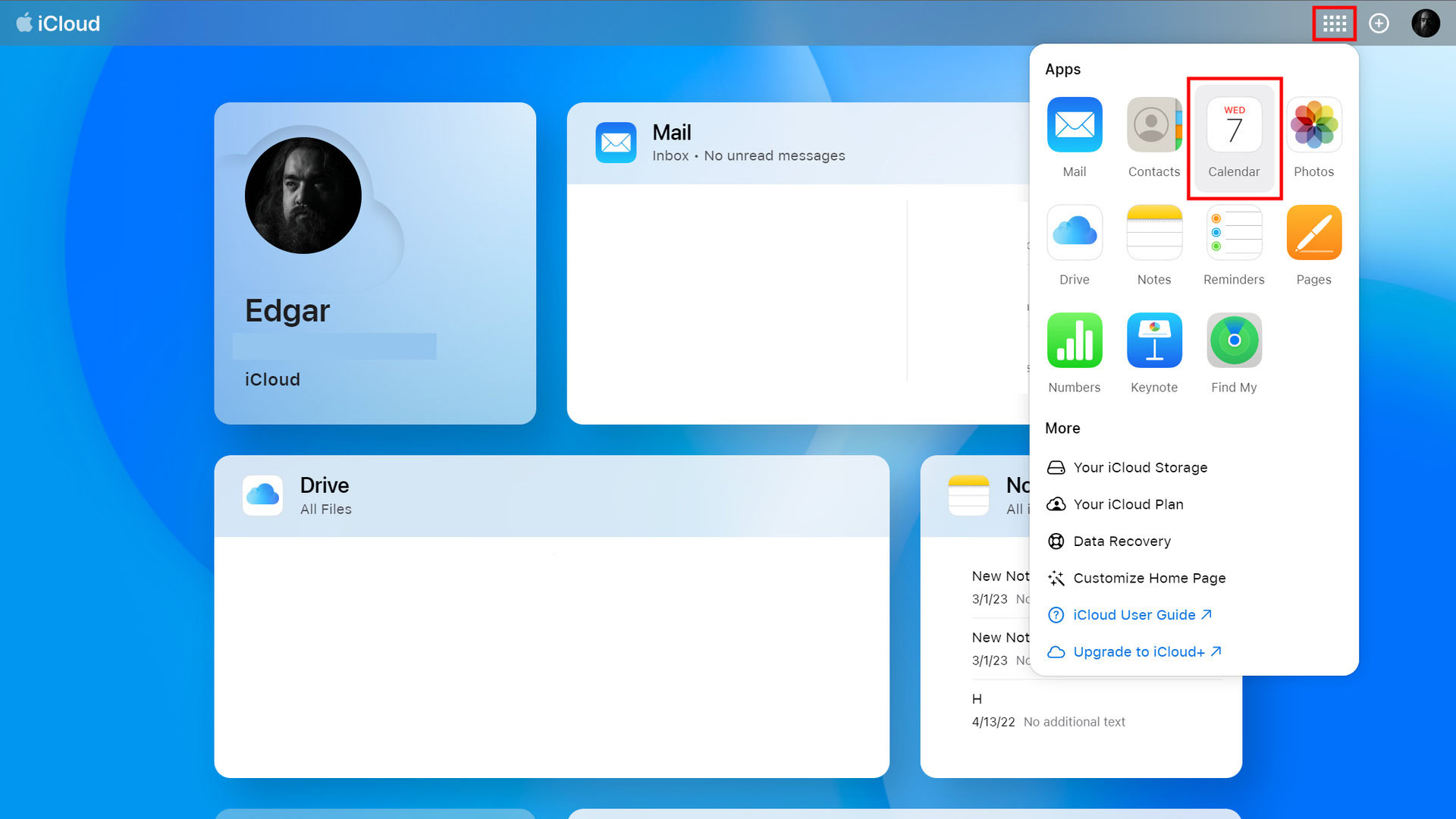Open the account profile avatar menu

pyautogui.click(x=1425, y=24)
